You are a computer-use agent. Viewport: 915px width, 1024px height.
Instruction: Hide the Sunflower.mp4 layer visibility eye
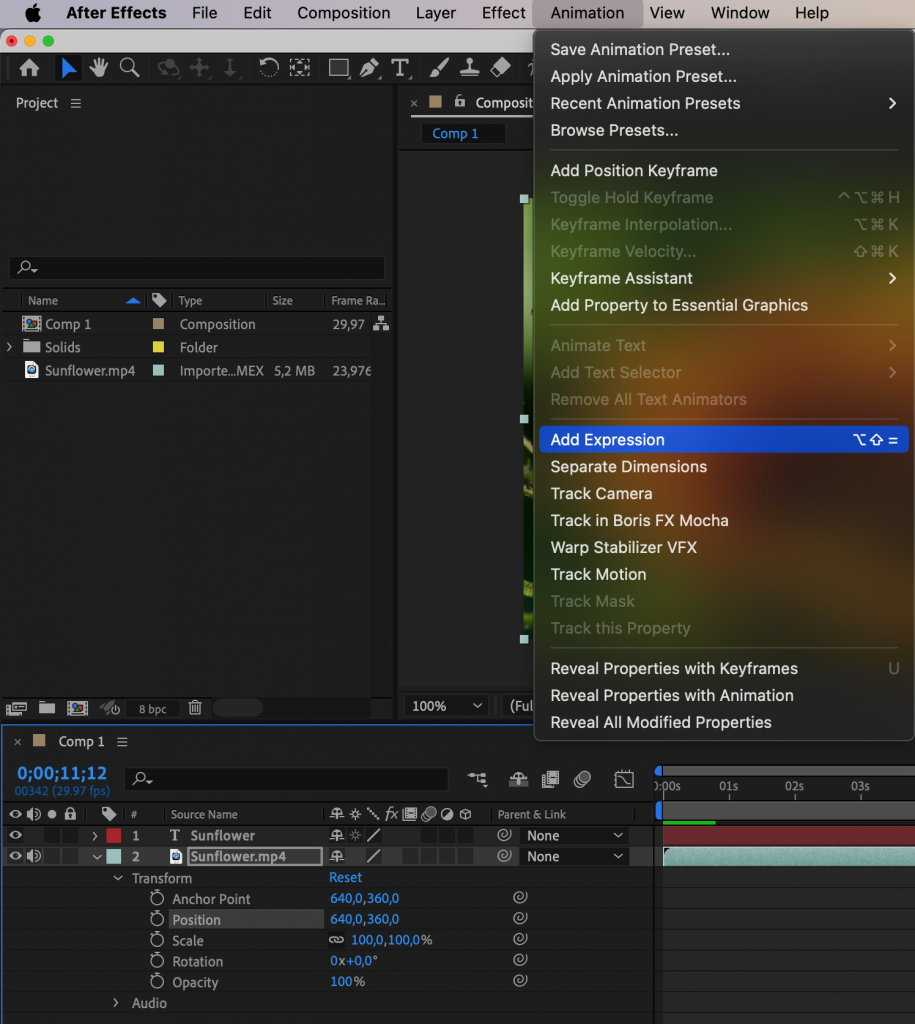pyautogui.click(x=14, y=856)
